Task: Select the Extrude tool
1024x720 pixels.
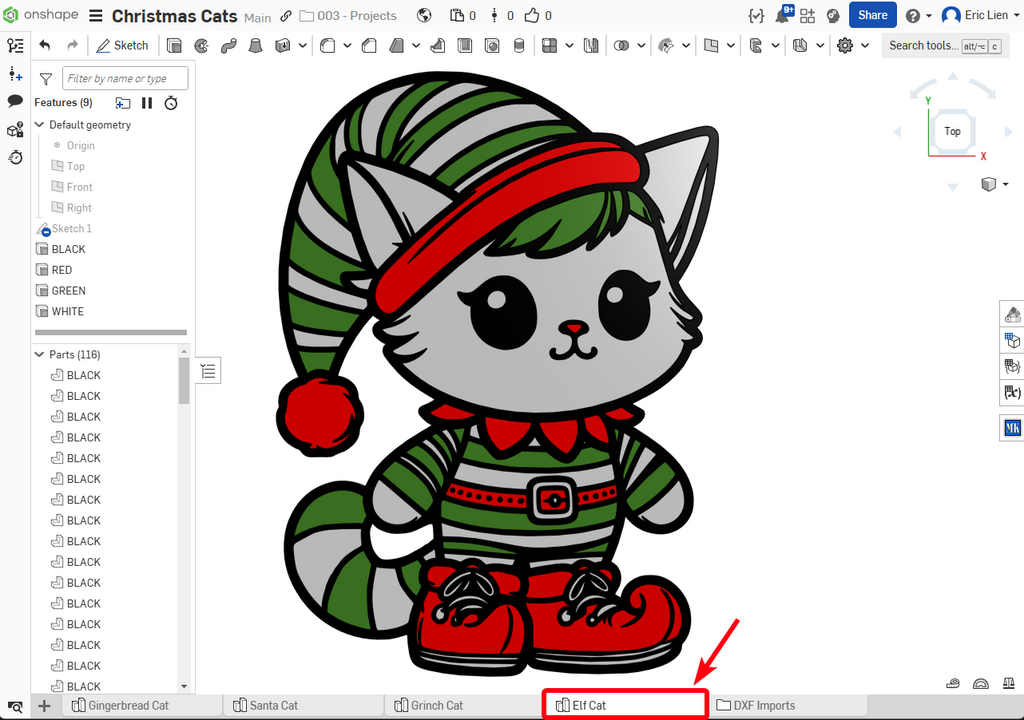Action: click(x=174, y=46)
